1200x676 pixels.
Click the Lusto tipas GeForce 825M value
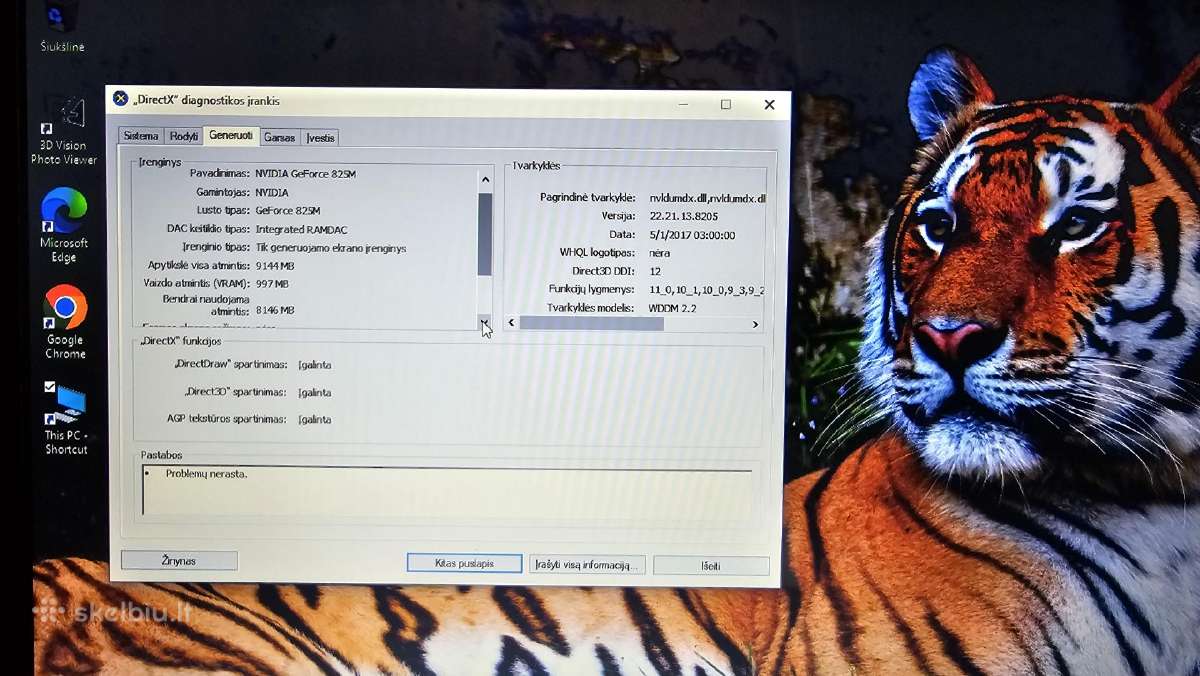click(x=287, y=211)
